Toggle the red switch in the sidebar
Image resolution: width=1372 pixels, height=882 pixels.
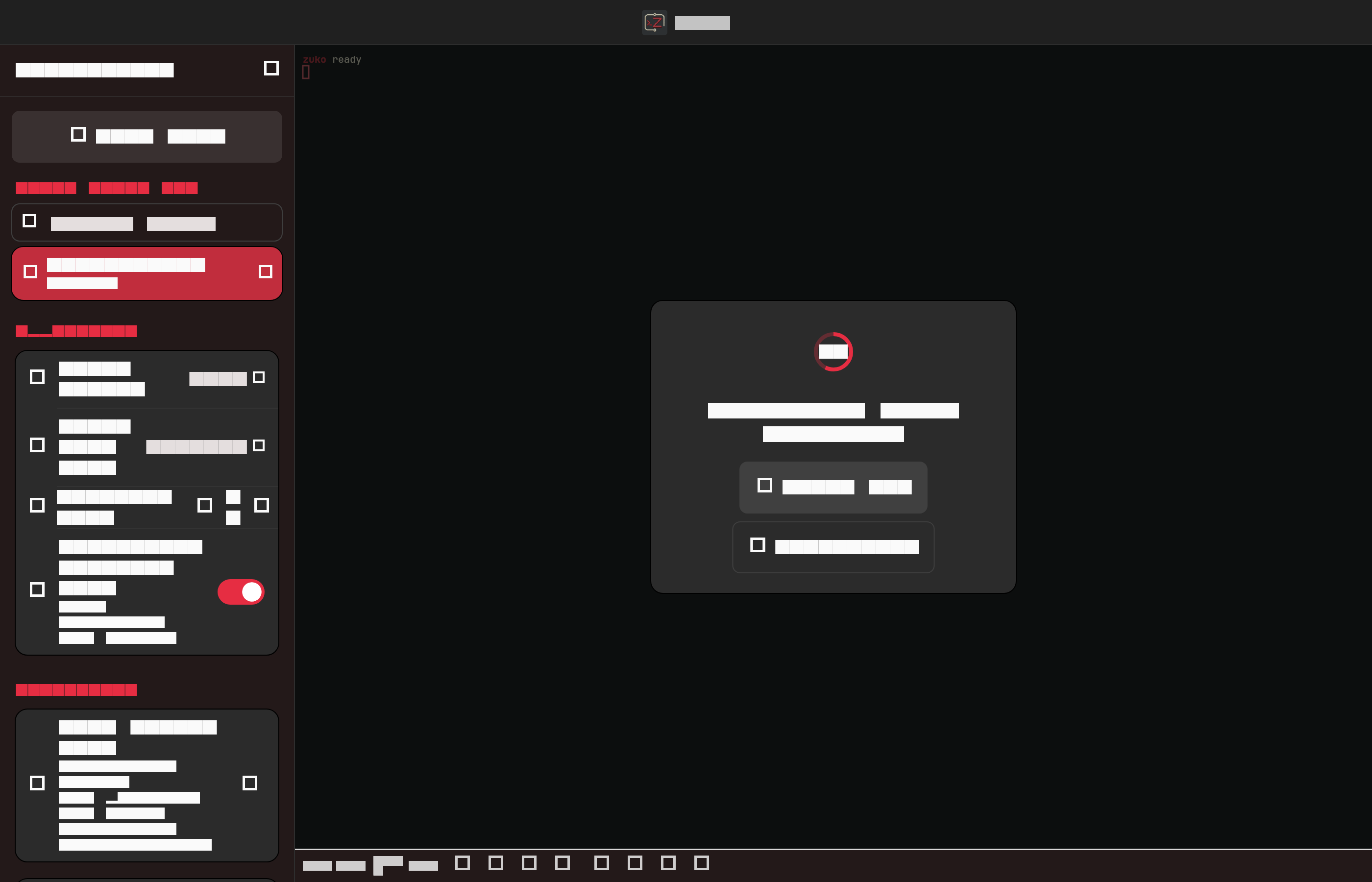[x=241, y=591]
